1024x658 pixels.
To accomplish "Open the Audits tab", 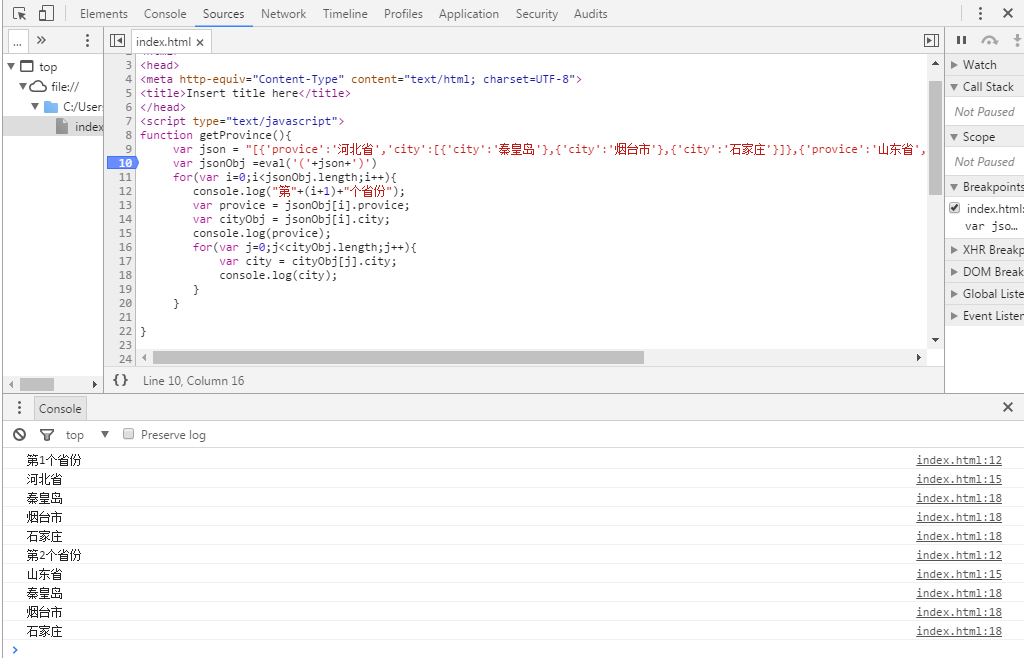I will click(590, 14).
